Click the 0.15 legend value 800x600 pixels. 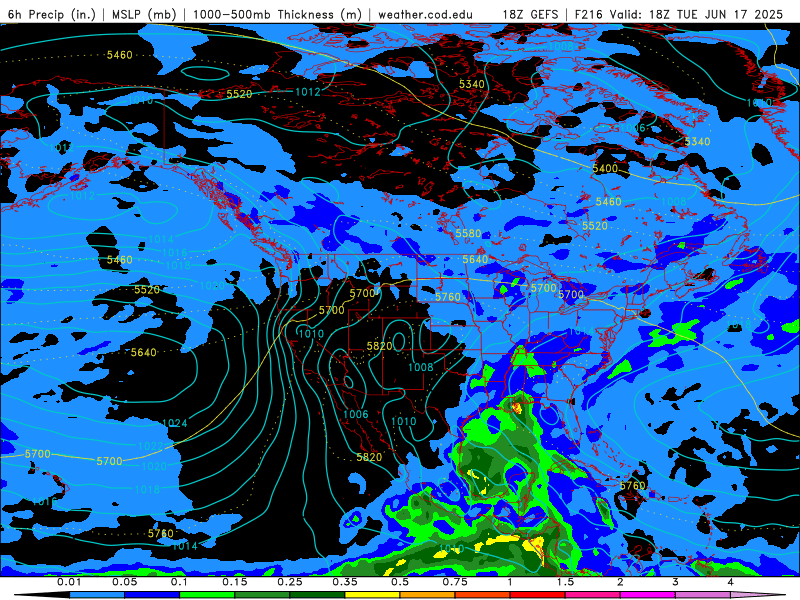coord(235,582)
